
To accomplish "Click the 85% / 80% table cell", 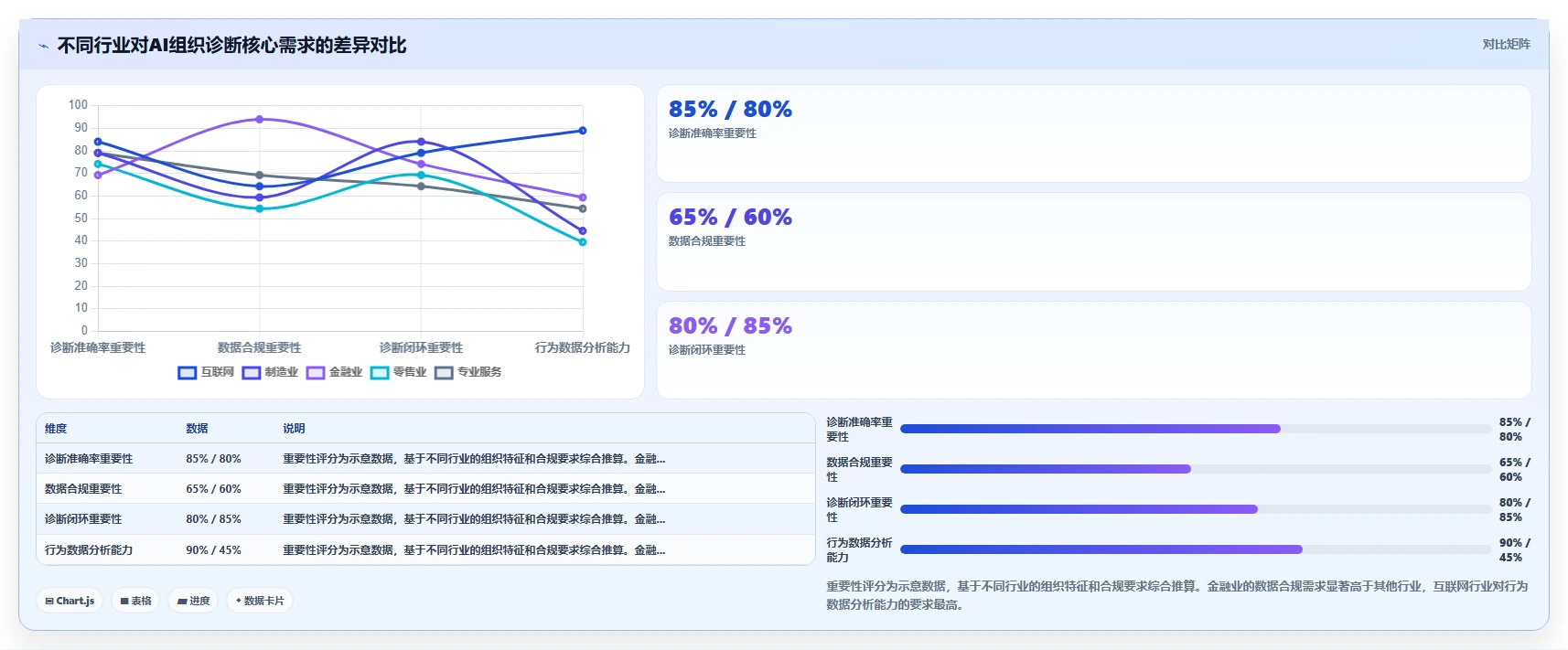I will tap(213, 459).
